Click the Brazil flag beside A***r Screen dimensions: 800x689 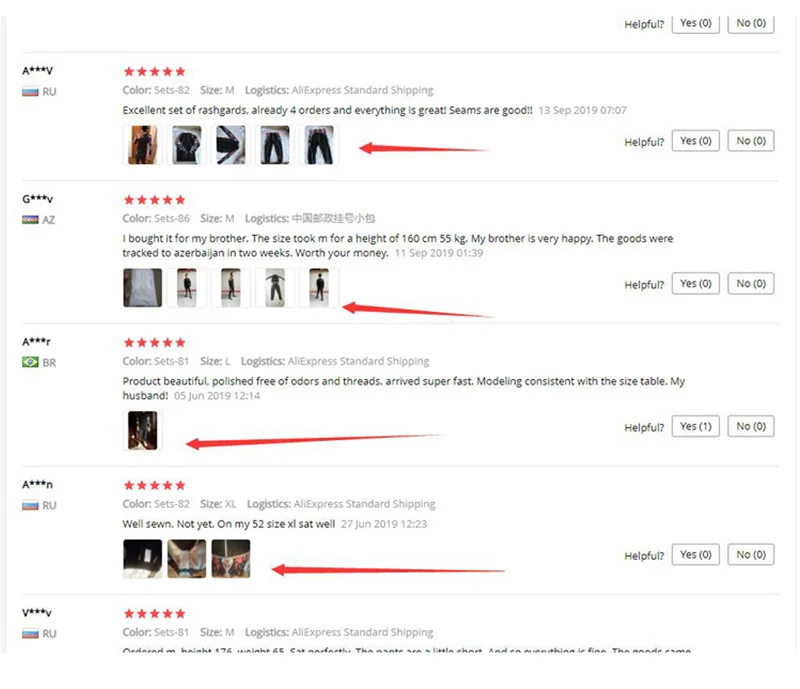click(30, 362)
